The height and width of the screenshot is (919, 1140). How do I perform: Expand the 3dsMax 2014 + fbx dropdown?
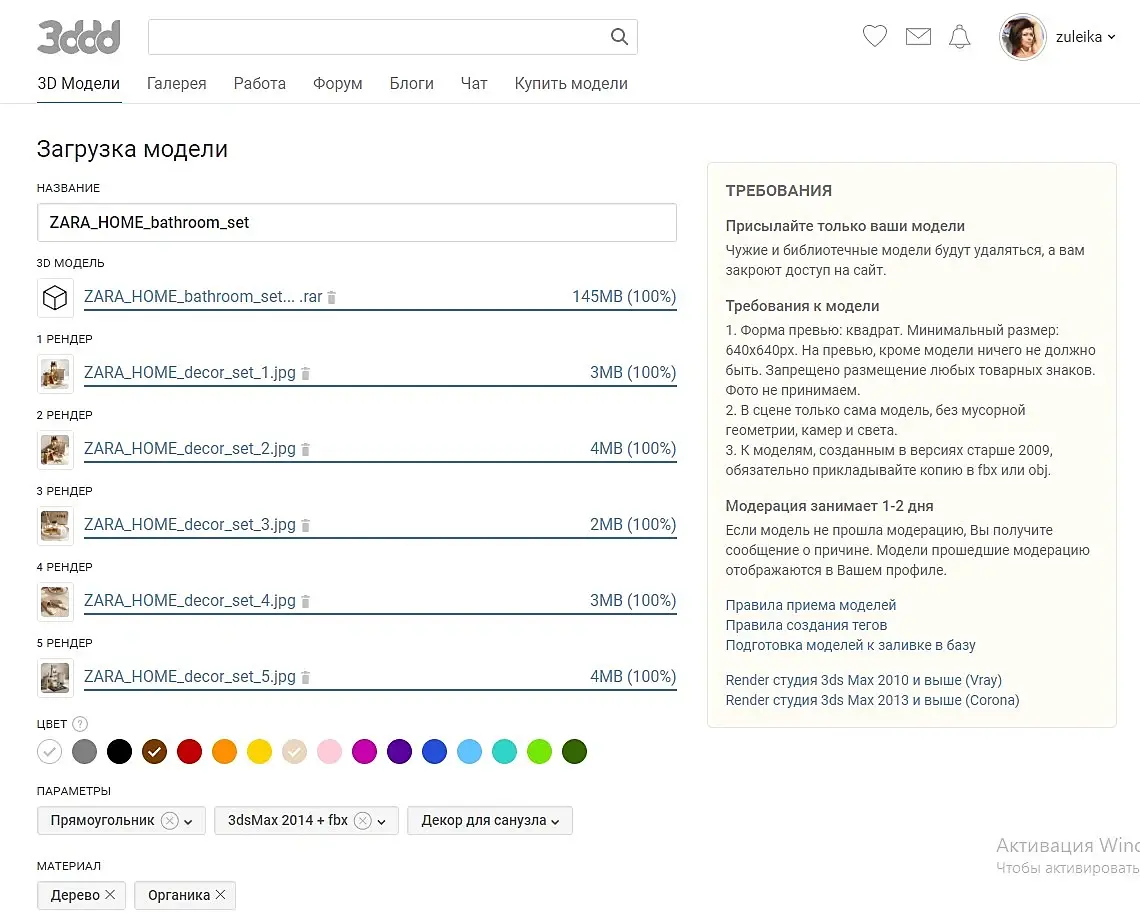click(x=382, y=821)
